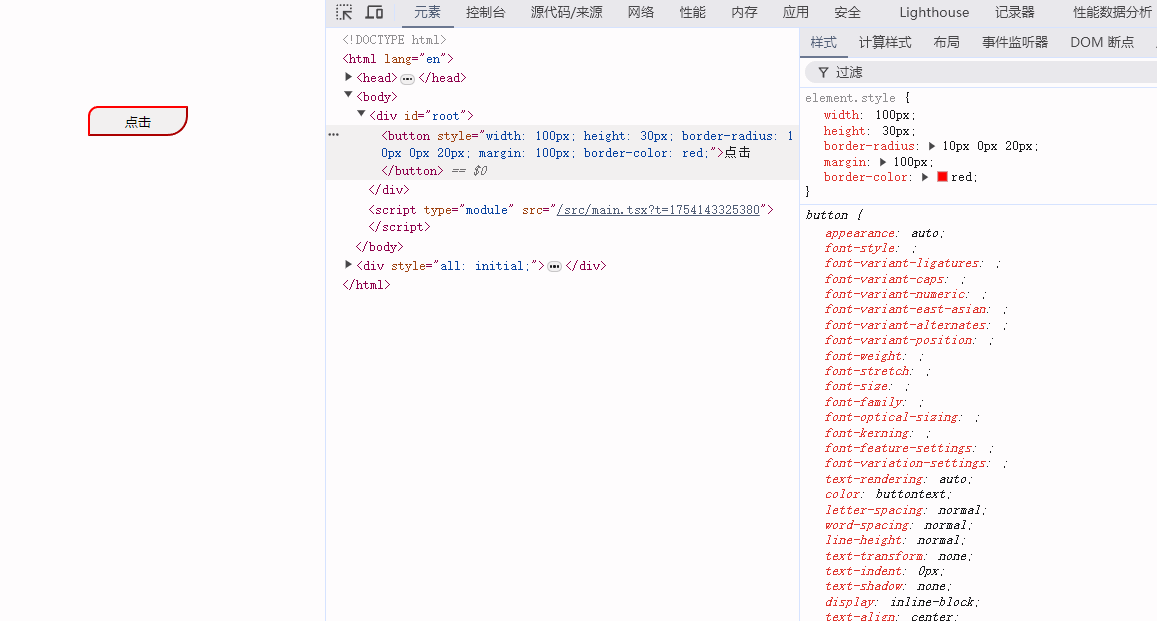This screenshot has width=1157, height=621.
Task: Select the DOM 断点 sidebar tab
Action: click(1102, 43)
